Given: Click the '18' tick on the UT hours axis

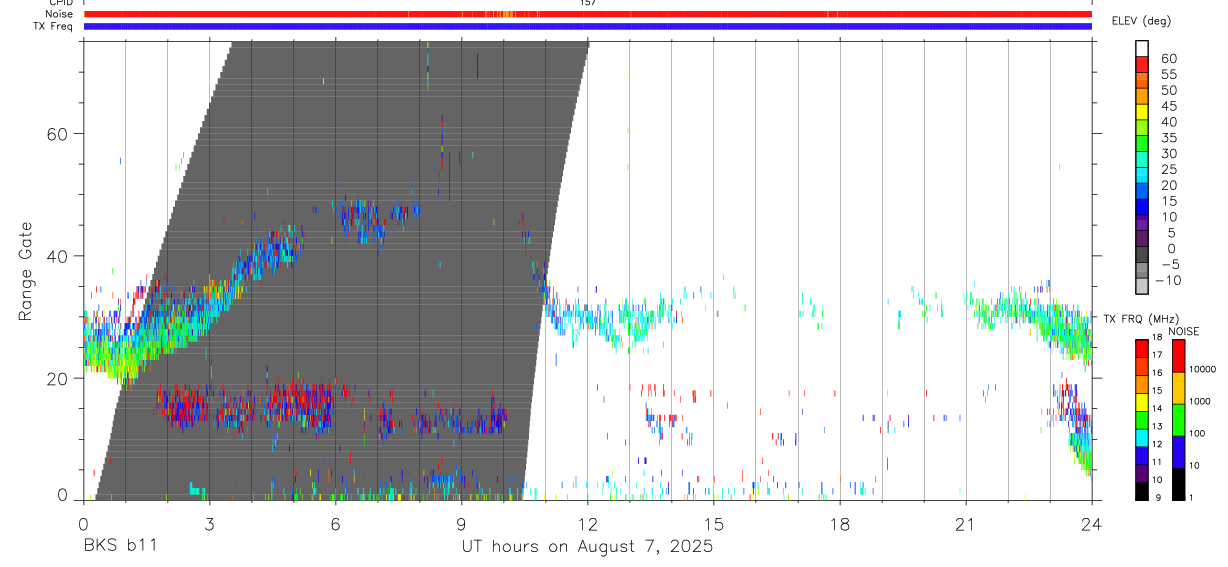Looking at the screenshot, I should [839, 523].
